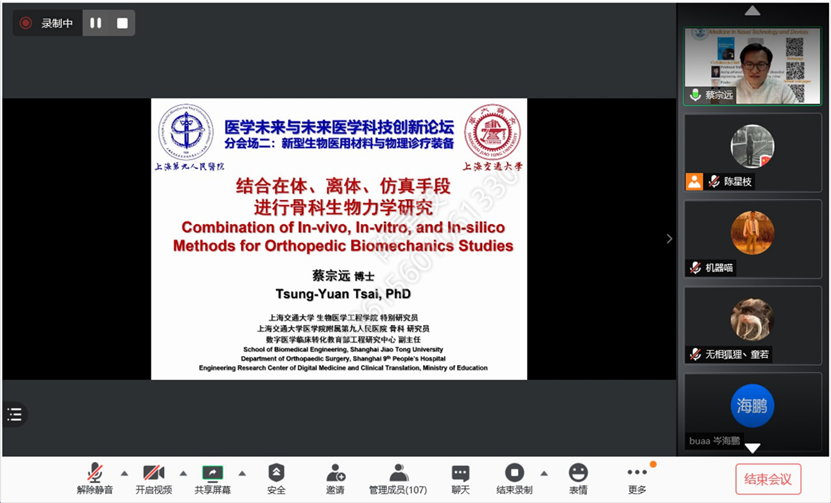Open the 更多 more options menu

[x=637, y=473]
